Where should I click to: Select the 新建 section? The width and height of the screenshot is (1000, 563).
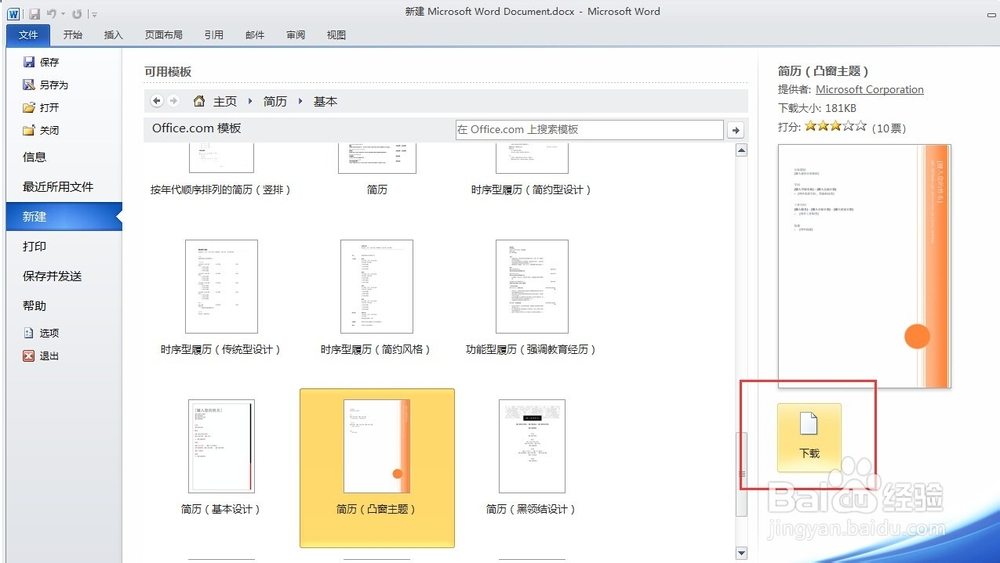tap(64, 216)
